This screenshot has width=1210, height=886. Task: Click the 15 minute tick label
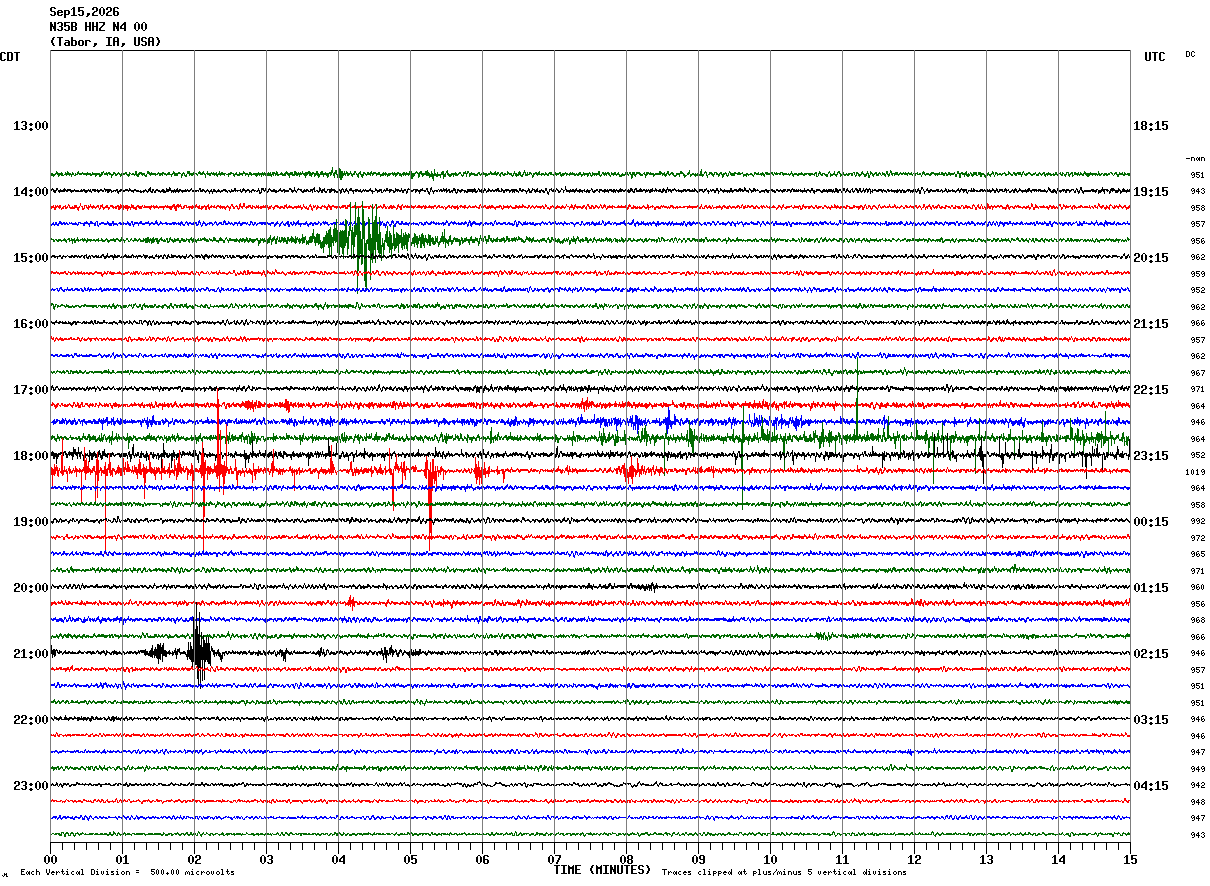point(1129,859)
